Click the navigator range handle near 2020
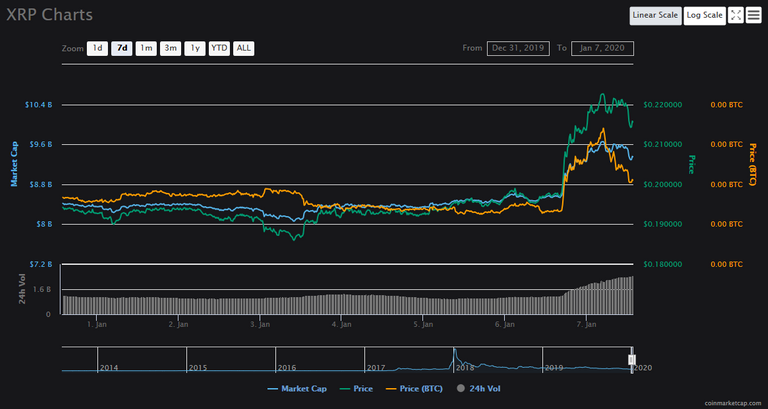This screenshot has width=768, height=409. (x=631, y=359)
